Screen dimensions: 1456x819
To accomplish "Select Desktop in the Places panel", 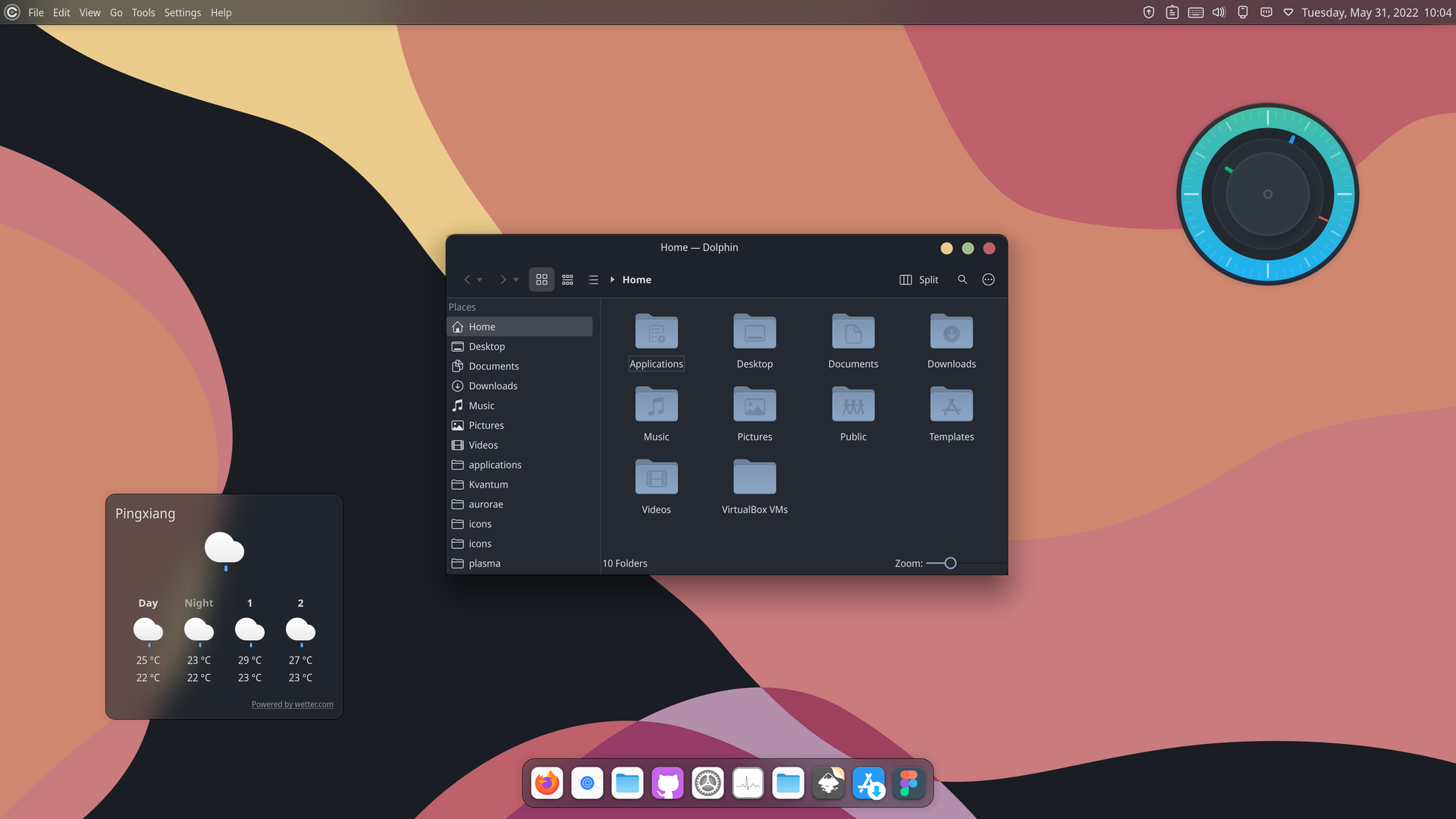I will [x=519, y=347].
